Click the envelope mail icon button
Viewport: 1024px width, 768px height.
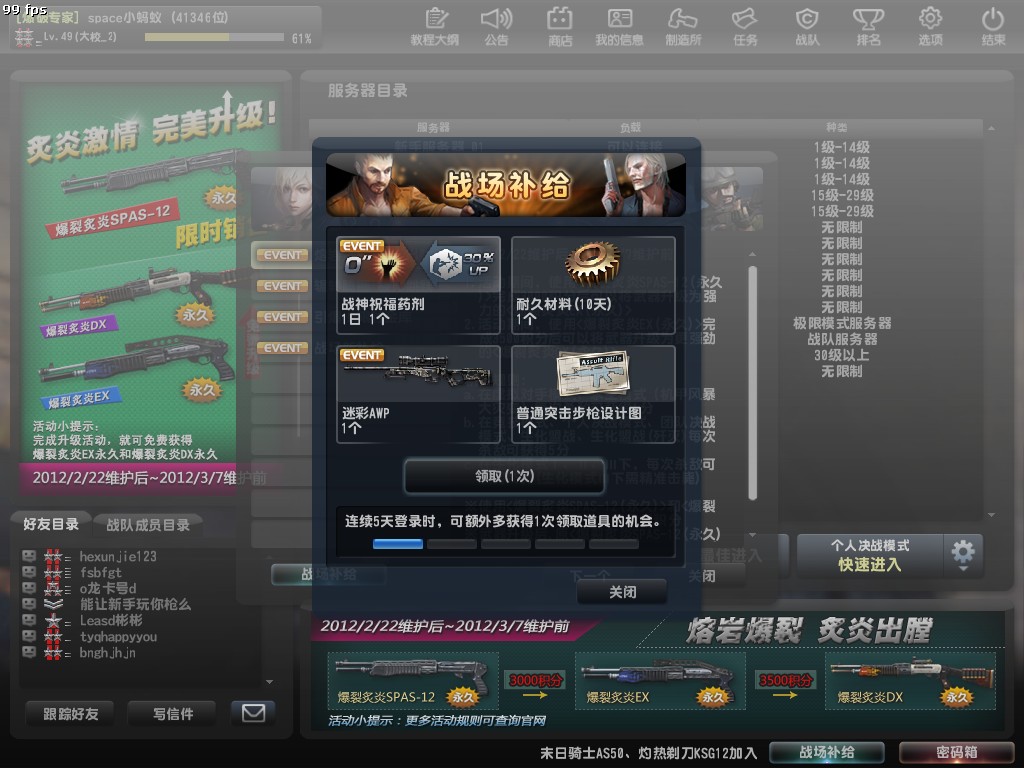253,713
